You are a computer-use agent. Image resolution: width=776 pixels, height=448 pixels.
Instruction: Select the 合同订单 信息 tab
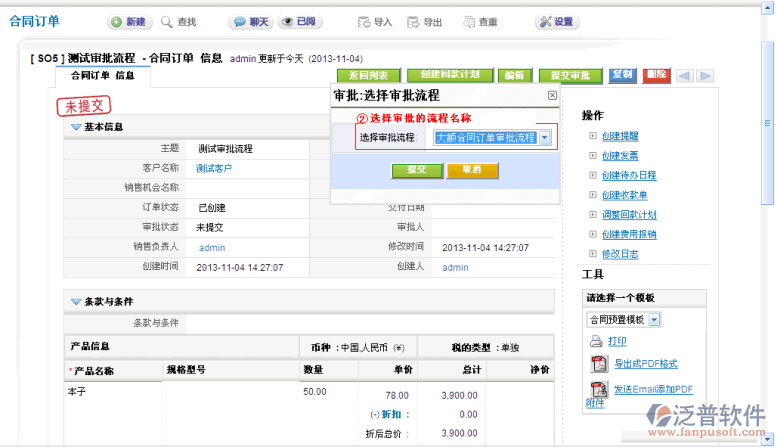pos(102,75)
